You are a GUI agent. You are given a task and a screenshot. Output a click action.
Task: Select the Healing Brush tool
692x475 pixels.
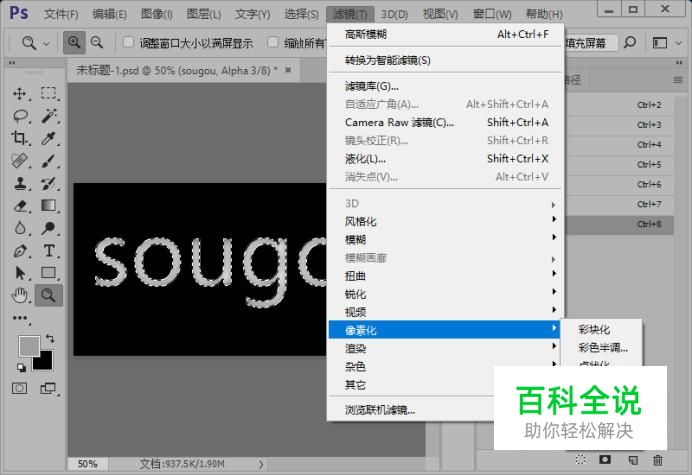coord(19,161)
